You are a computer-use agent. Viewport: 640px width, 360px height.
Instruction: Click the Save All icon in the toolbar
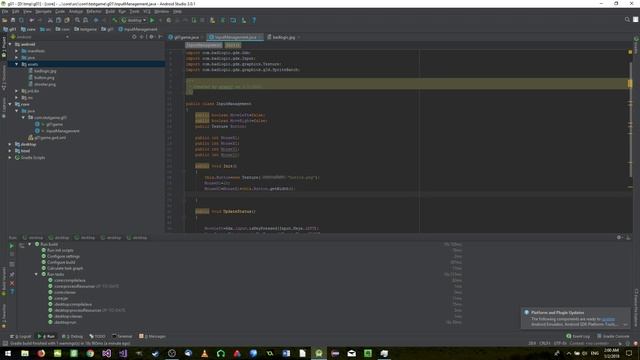coord(13,20)
